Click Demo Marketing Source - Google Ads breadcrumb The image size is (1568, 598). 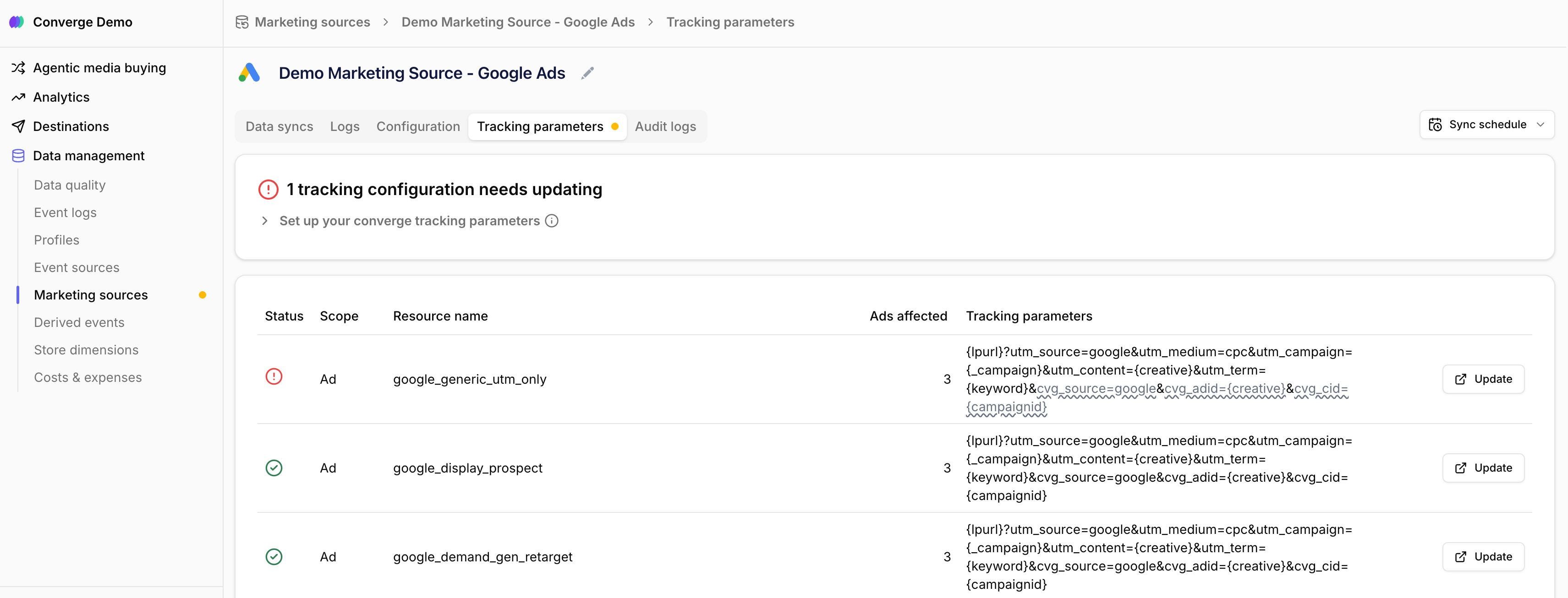[x=518, y=22]
